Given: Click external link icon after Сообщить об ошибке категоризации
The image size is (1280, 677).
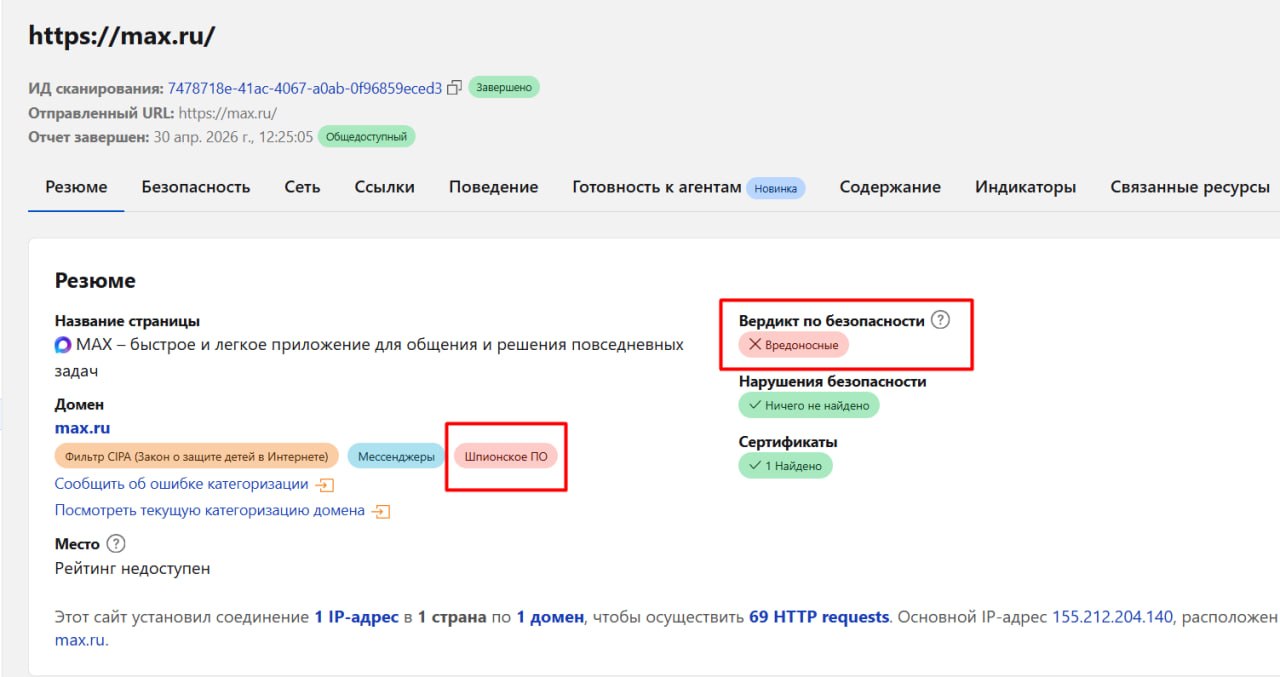Looking at the screenshot, I should click(x=324, y=485).
